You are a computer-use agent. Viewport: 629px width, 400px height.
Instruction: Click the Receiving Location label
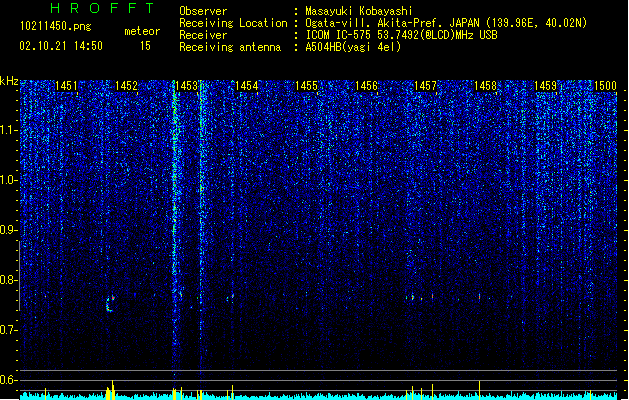pyautogui.click(x=233, y=23)
